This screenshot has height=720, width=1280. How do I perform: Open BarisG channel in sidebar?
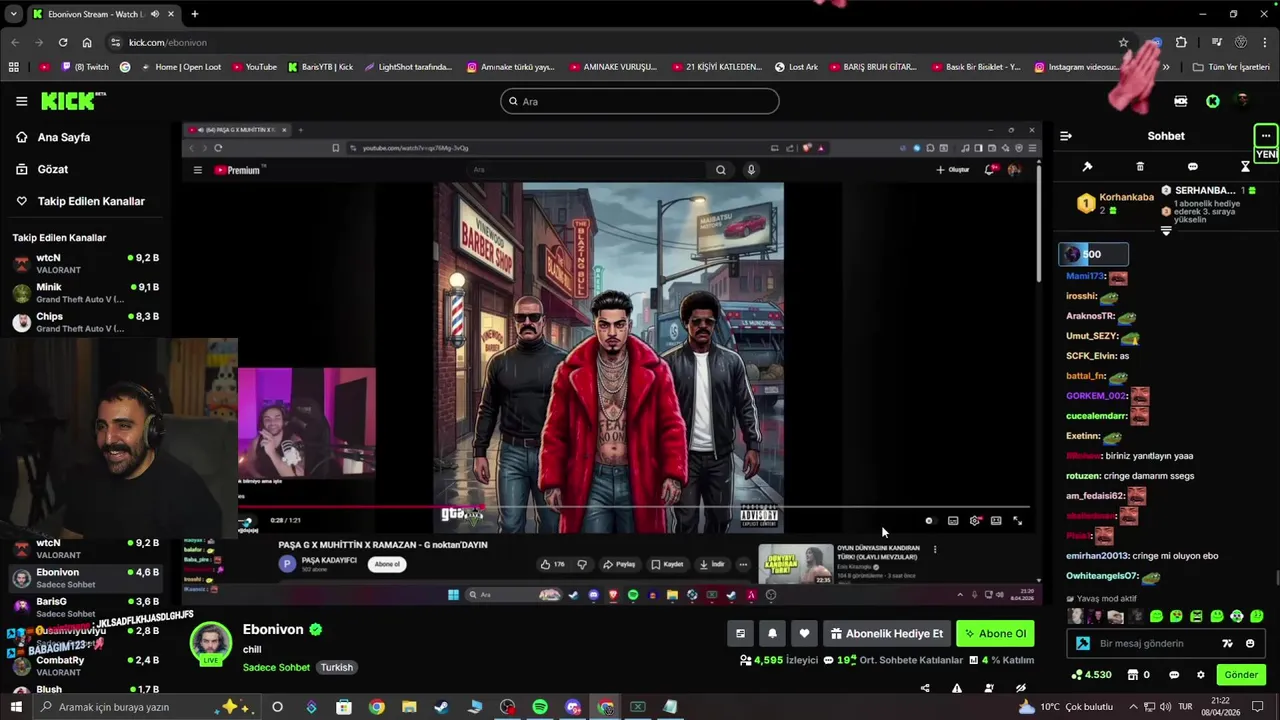point(85,607)
